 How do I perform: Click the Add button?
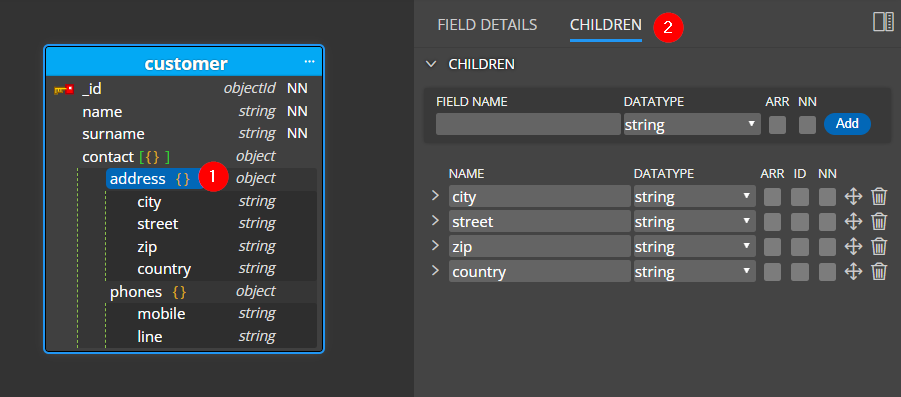pyautogui.click(x=847, y=124)
